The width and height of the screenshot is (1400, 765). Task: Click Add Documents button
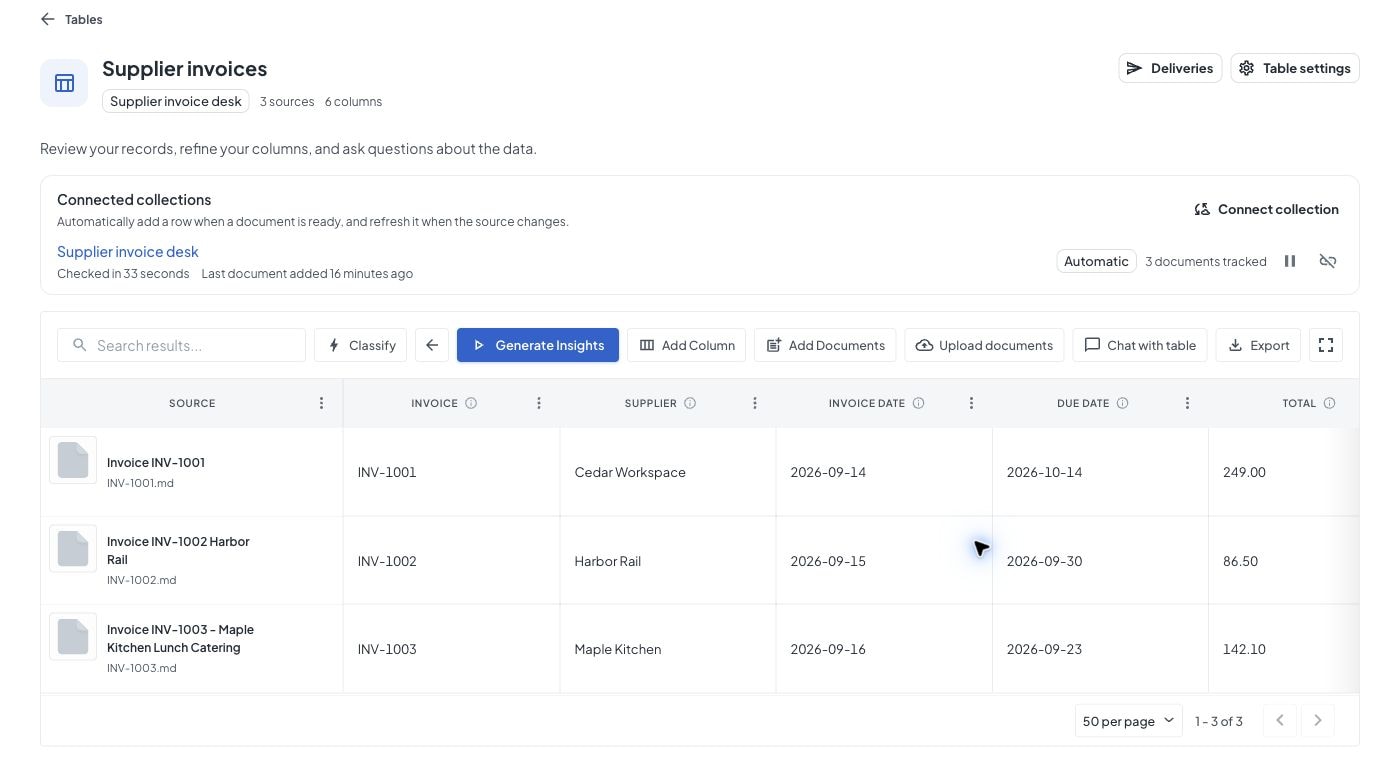point(825,345)
